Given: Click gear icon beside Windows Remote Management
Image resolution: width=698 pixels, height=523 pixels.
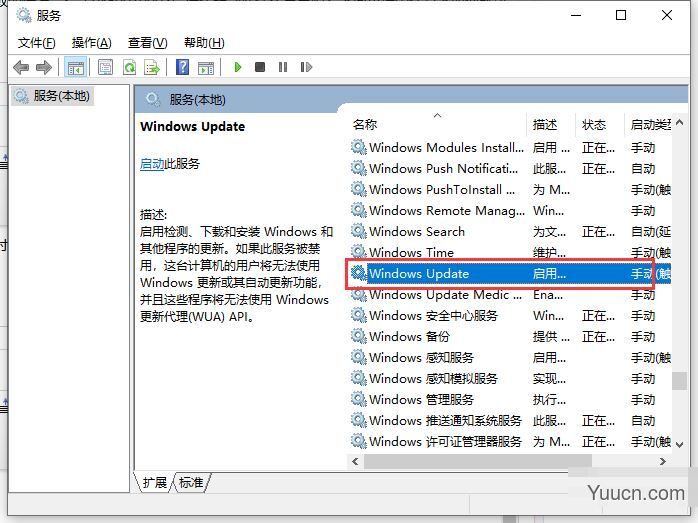Looking at the screenshot, I should click(x=358, y=210).
